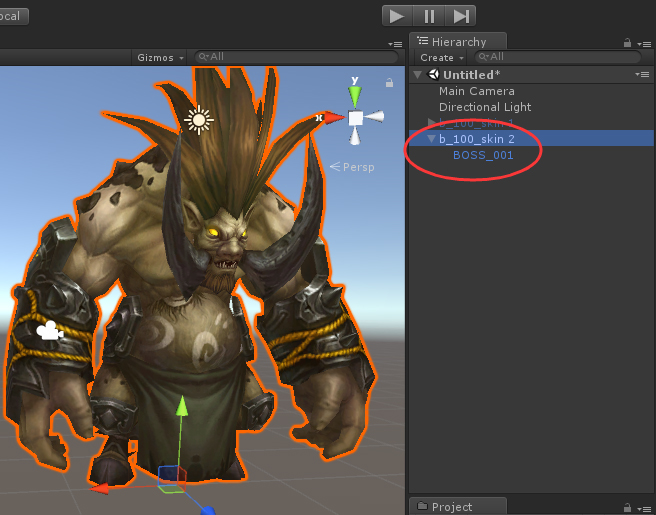This screenshot has height=515, width=656.
Task: Advance one frame with the Step button
Action: click(x=460, y=16)
